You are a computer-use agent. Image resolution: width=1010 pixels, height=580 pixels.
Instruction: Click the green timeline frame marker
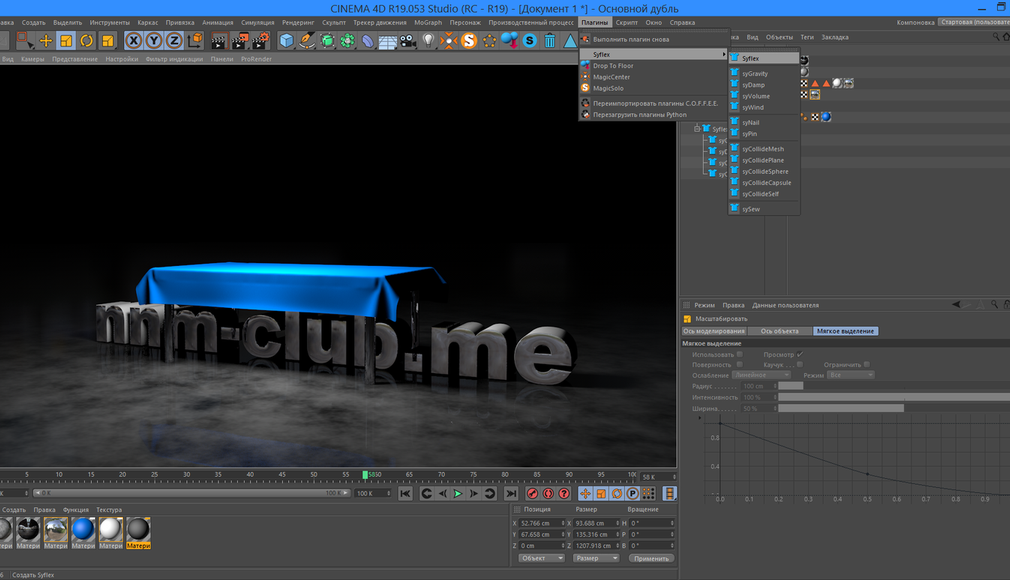pyautogui.click(x=365, y=475)
